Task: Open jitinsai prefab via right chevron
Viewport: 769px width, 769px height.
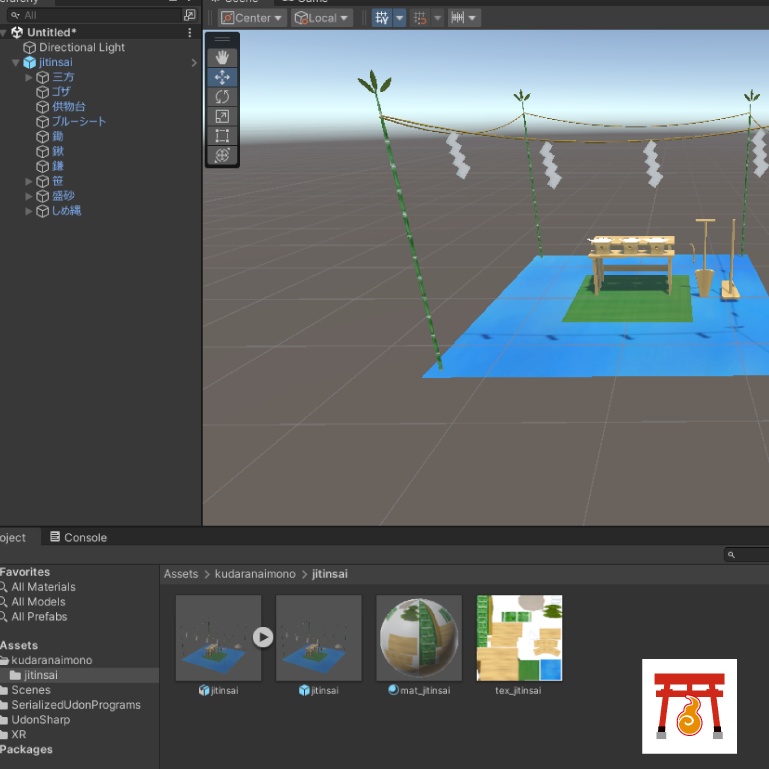Action: 194,63
